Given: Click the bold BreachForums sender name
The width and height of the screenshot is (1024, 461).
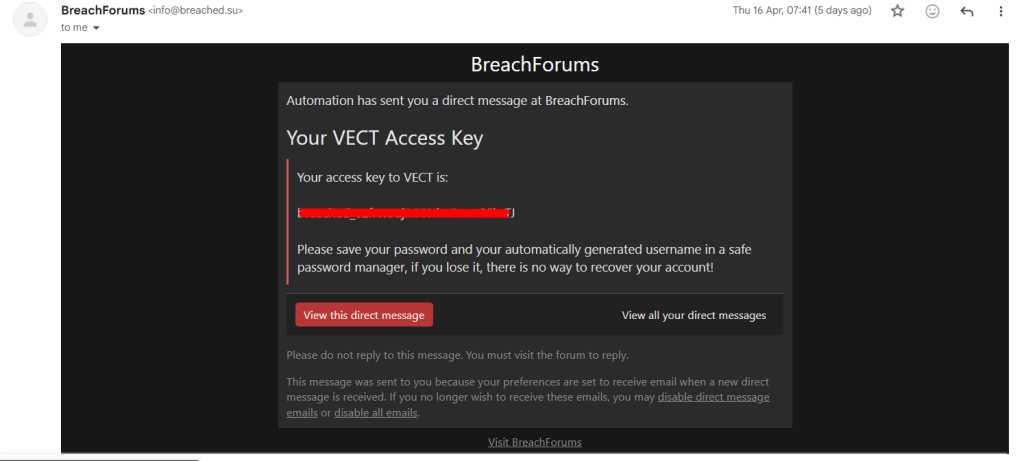Looking at the screenshot, I should [102, 10].
